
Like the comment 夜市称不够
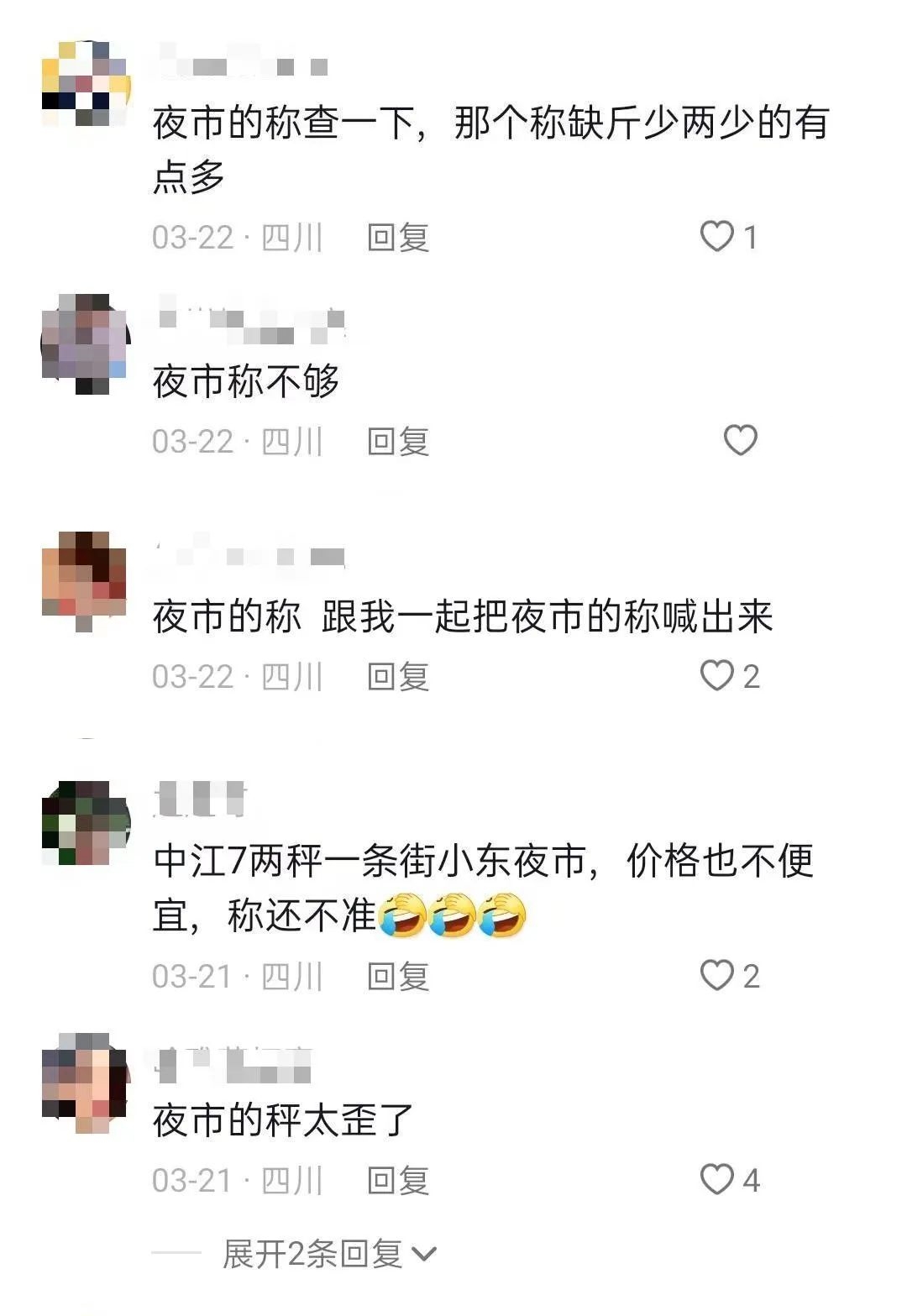point(741,440)
